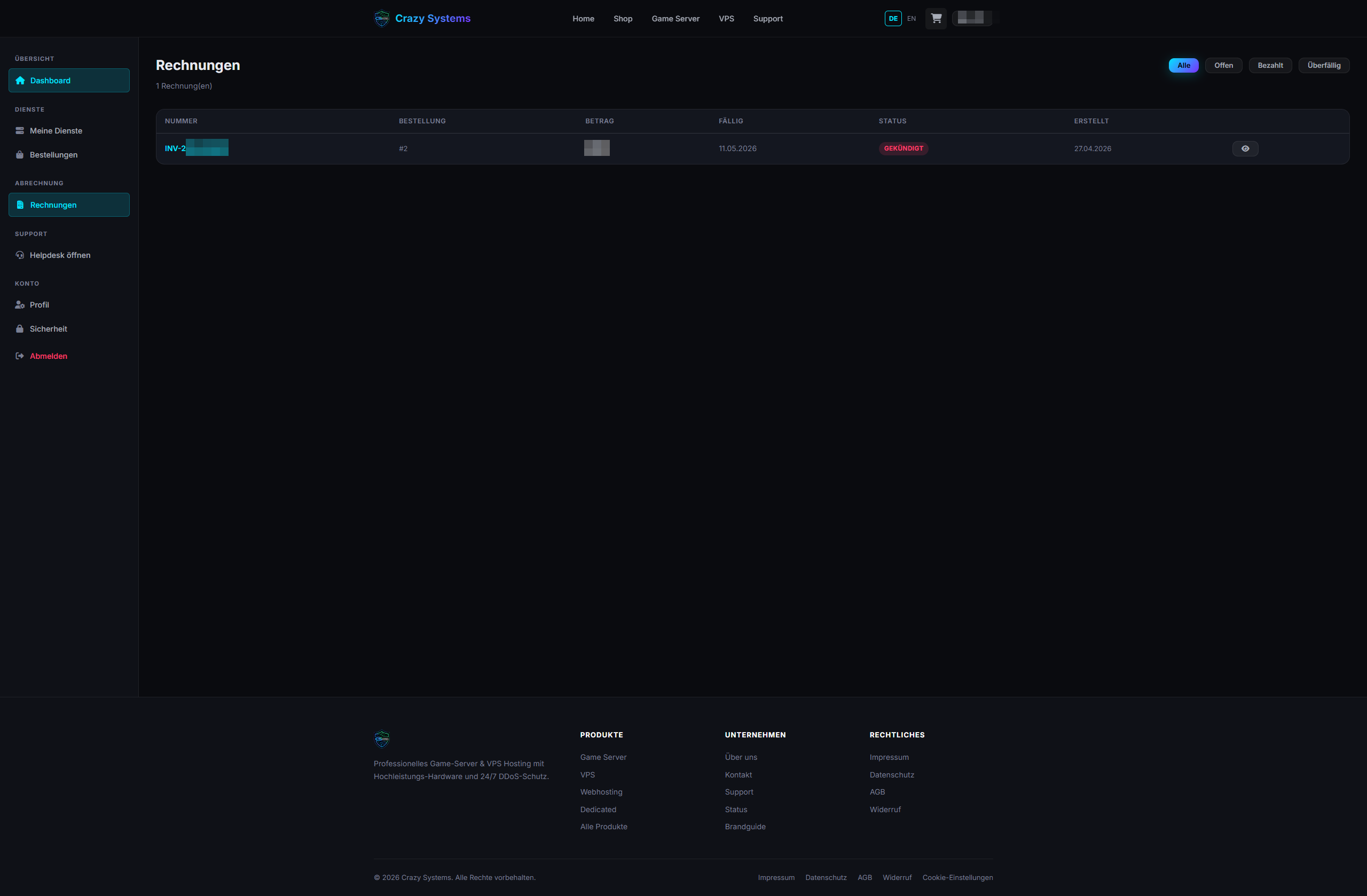Open Bestellungen page
1367x896 pixels.
coord(69,155)
